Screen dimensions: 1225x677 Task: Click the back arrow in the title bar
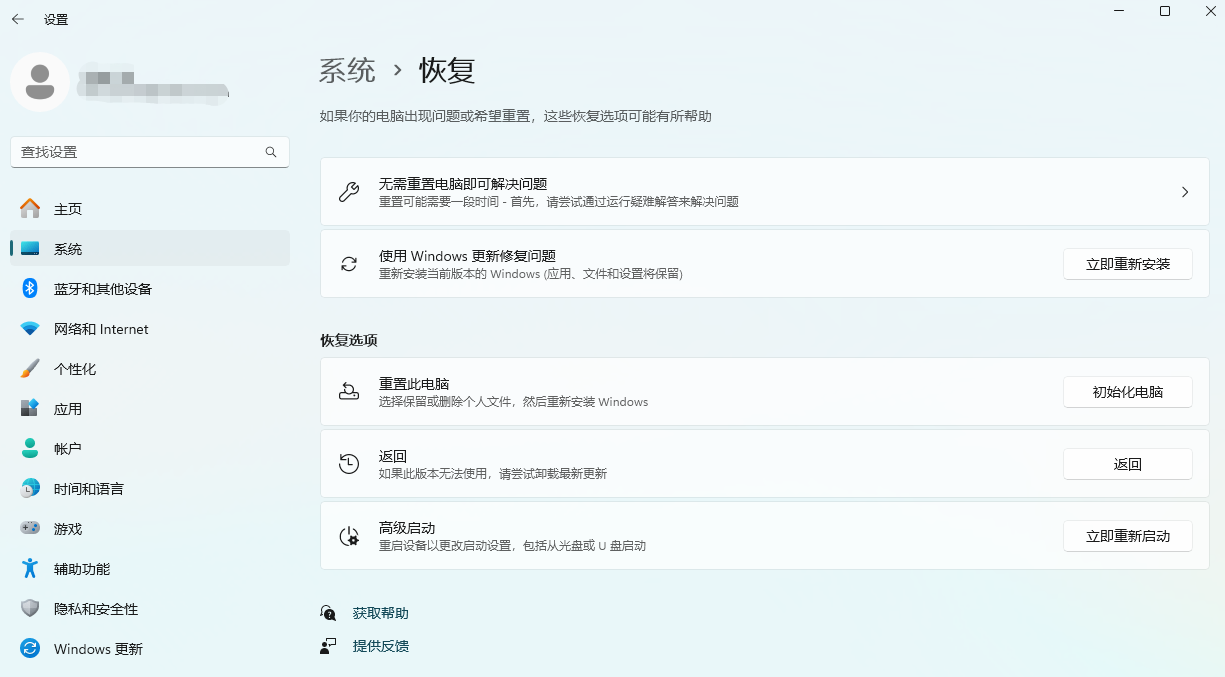coord(18,19)
